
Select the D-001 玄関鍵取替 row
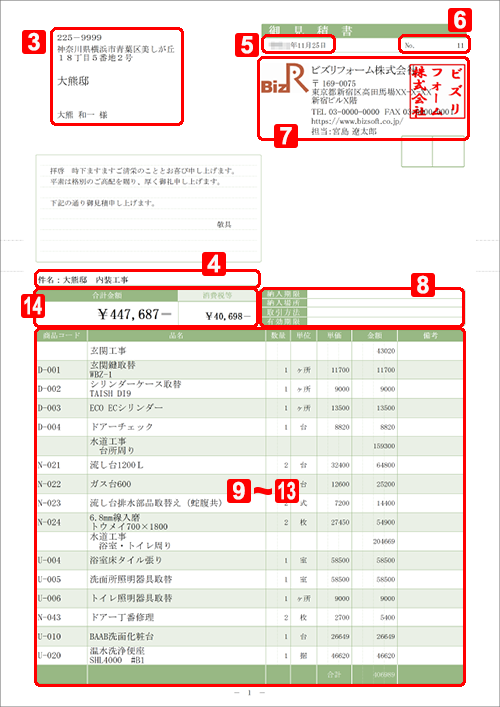(249, 370)
